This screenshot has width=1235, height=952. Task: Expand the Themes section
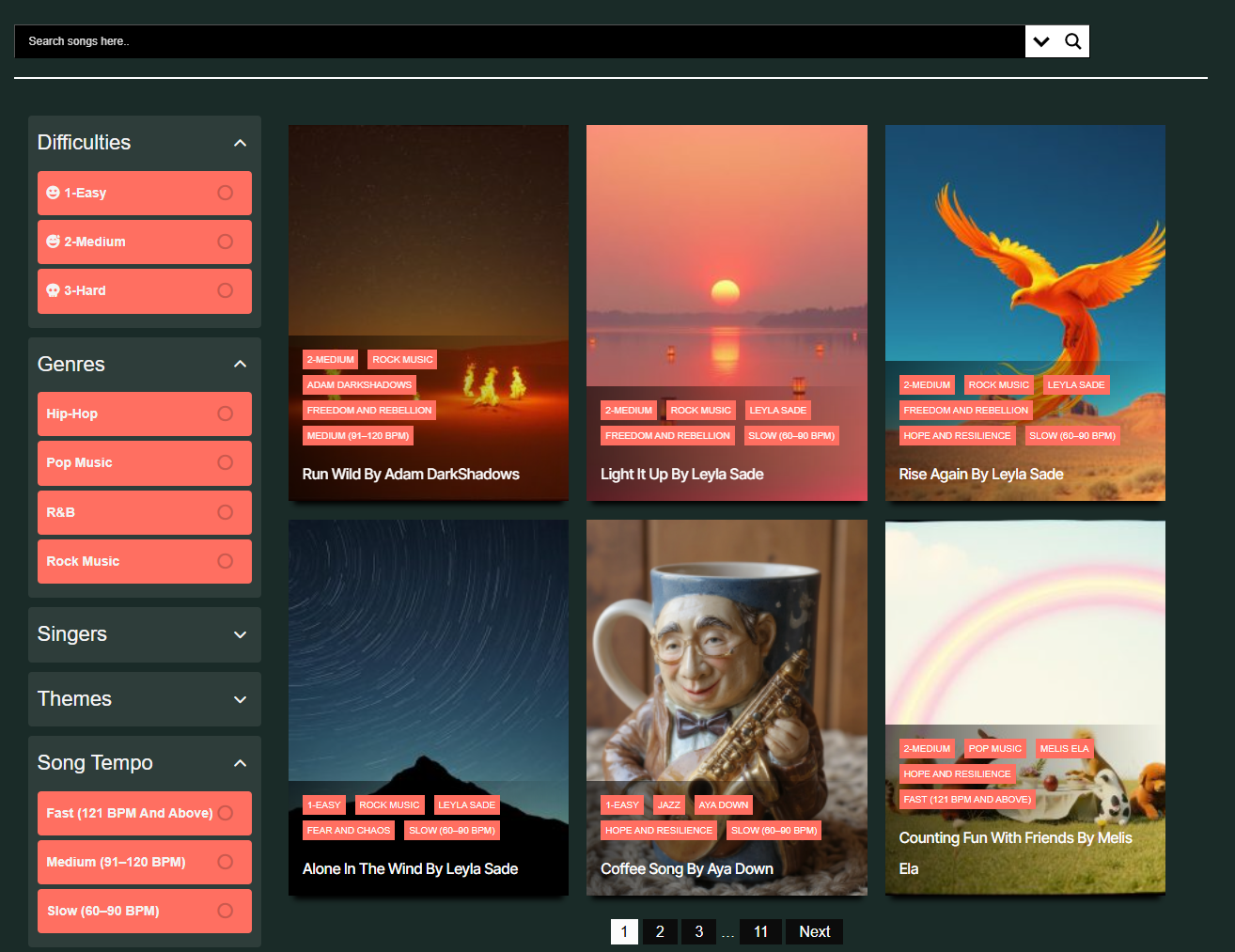(241, 699)
